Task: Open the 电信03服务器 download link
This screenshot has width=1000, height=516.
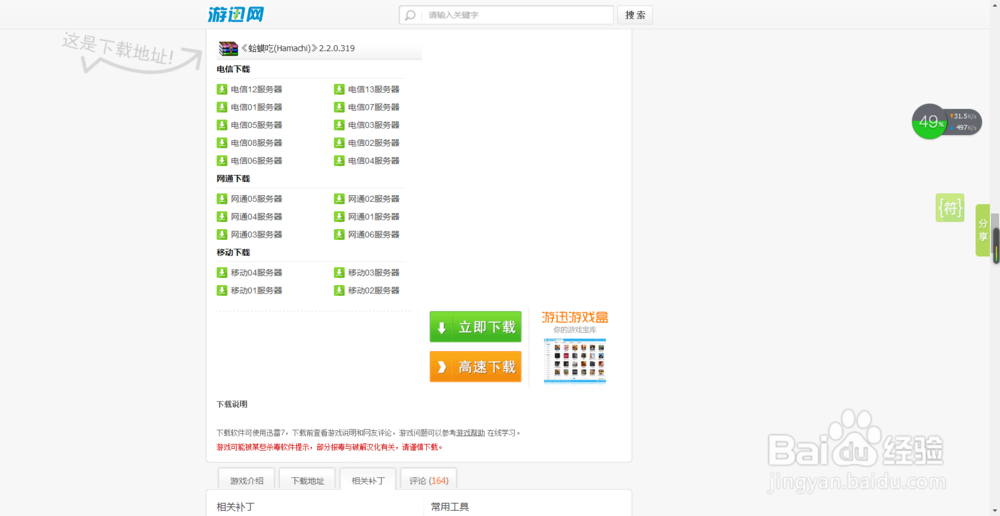Action: point(374,125)
